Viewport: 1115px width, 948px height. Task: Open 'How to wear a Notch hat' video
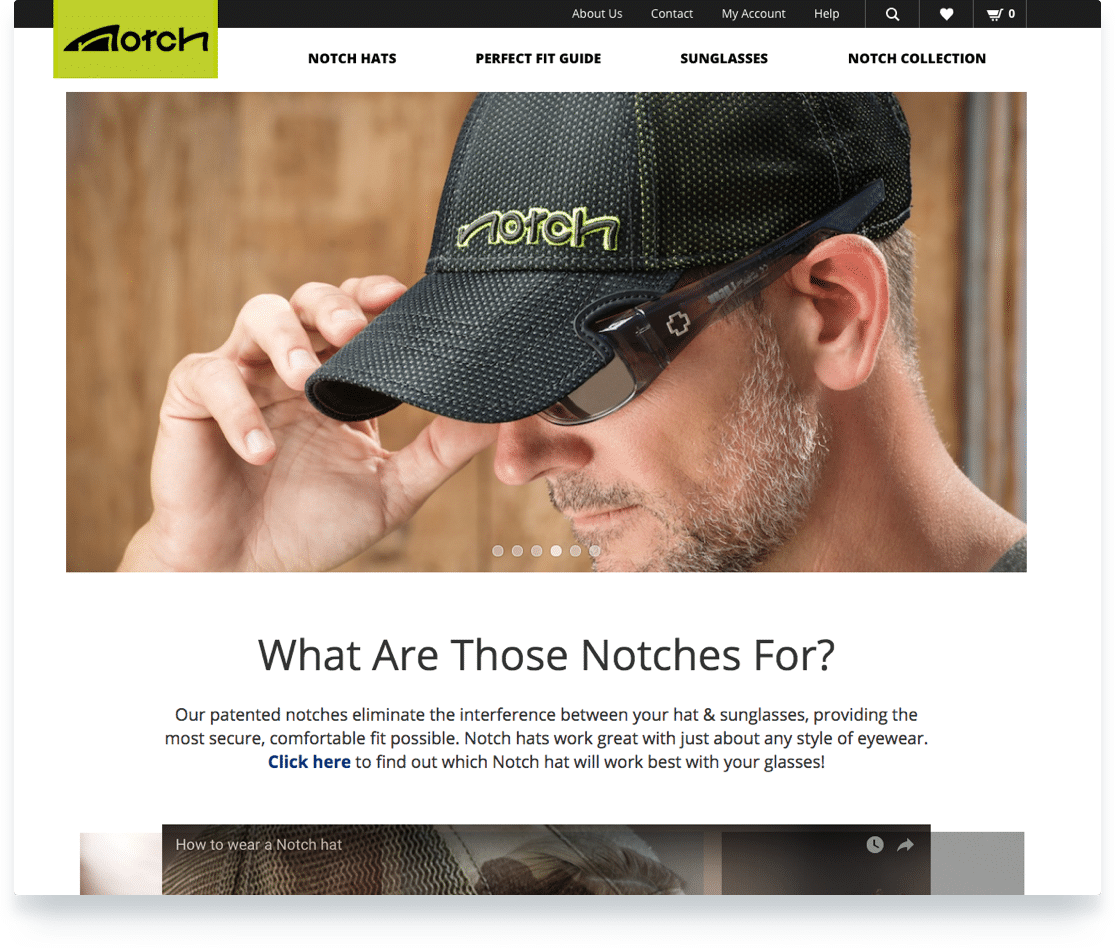[259, 844]
